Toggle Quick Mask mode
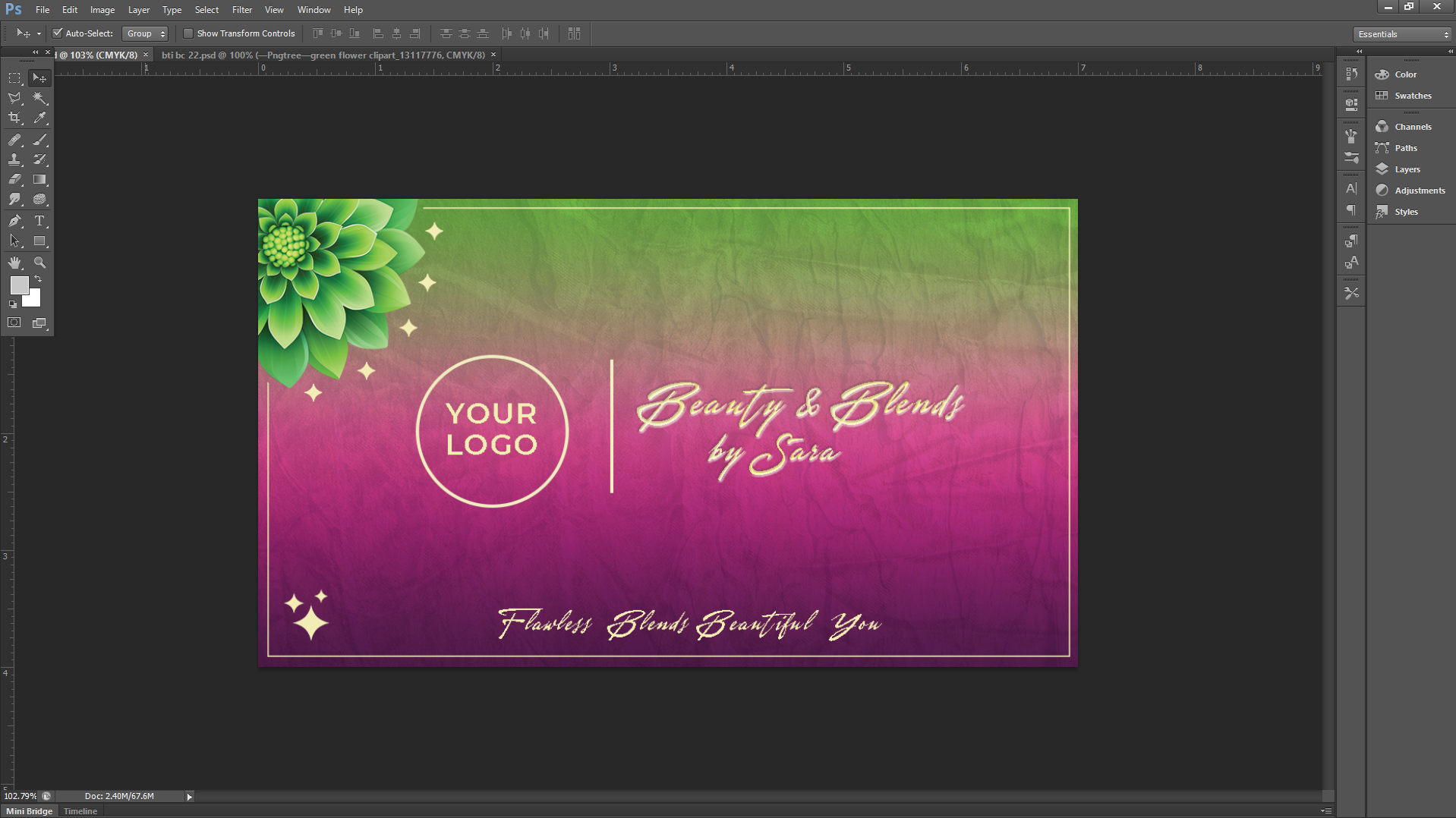The height and width of the screenshot is (818, 1456). tap(14, 322)
